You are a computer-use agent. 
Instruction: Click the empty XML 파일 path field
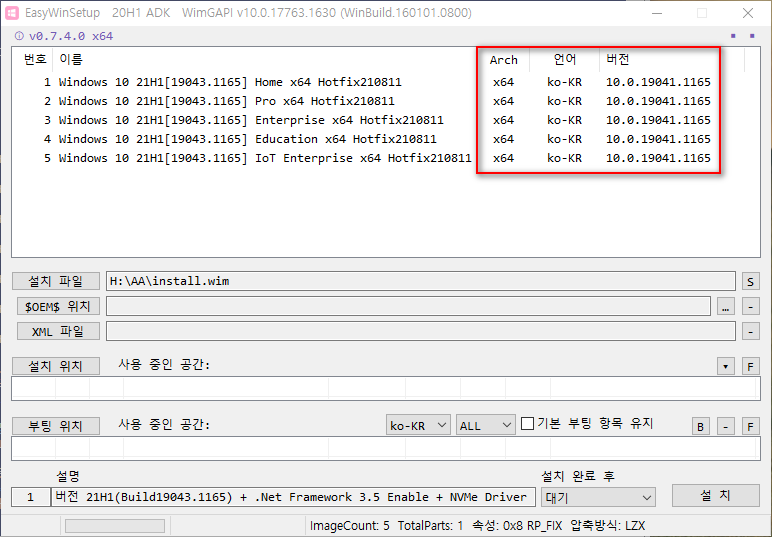(421, 331)
